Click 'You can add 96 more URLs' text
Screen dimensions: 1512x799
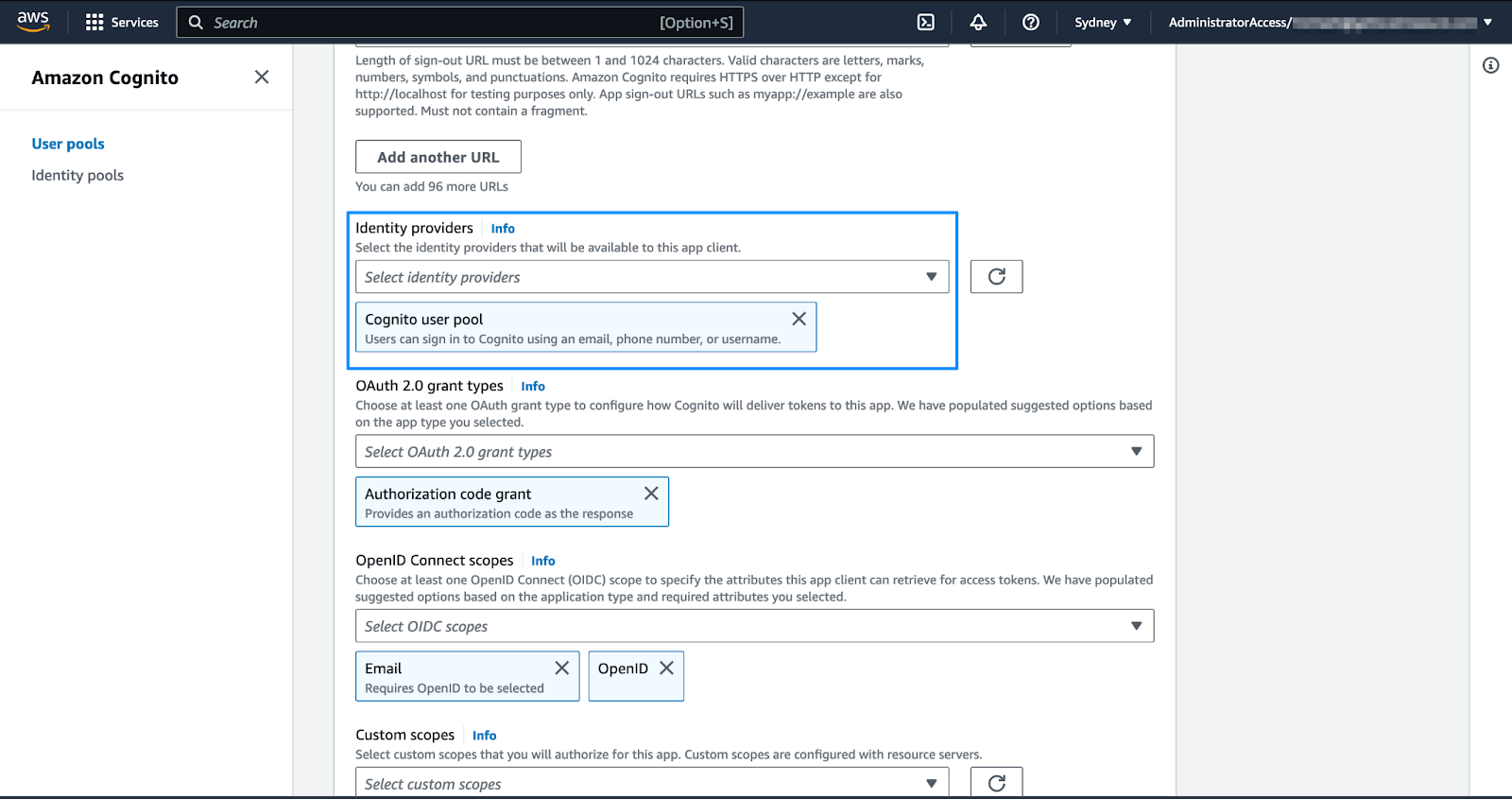(x=432, y=186)
